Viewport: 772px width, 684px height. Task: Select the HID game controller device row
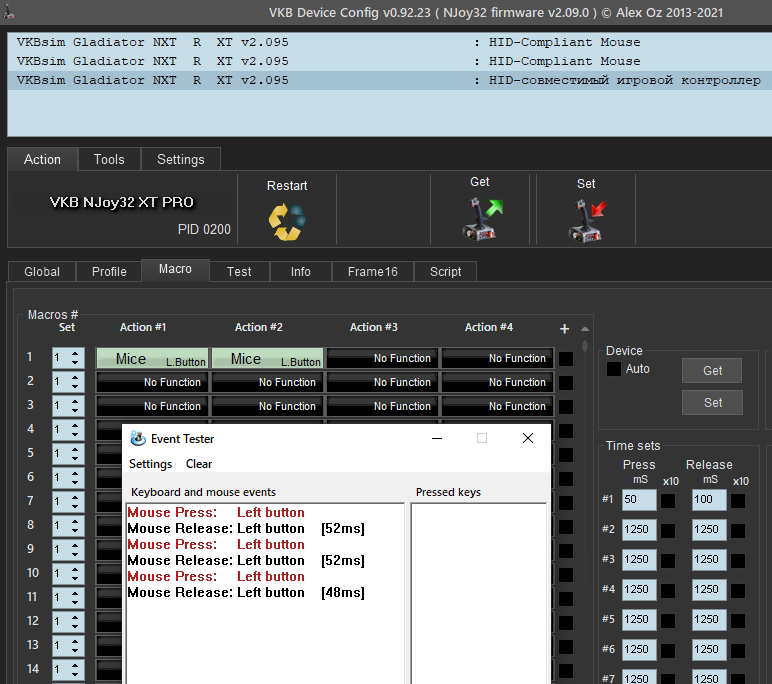pyautogui.click(x=389, y=80)
